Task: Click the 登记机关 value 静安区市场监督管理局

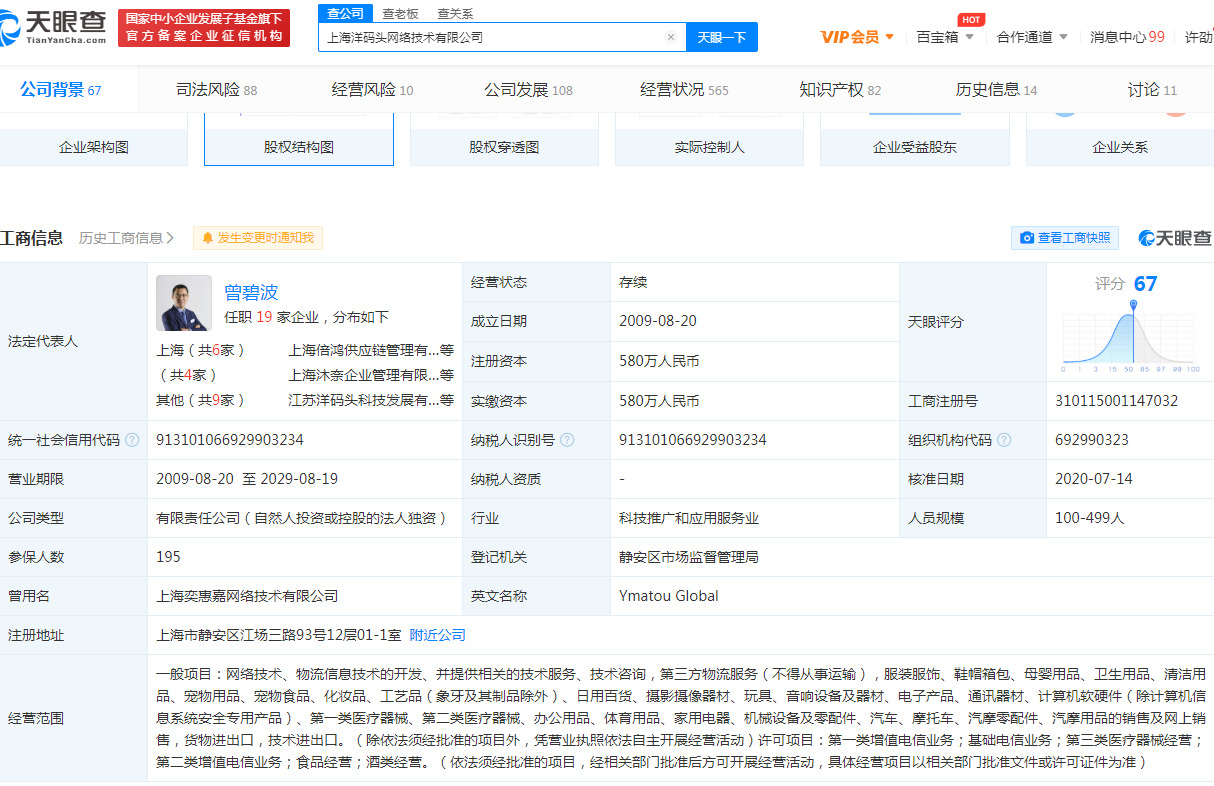Action: coord(689,557)
